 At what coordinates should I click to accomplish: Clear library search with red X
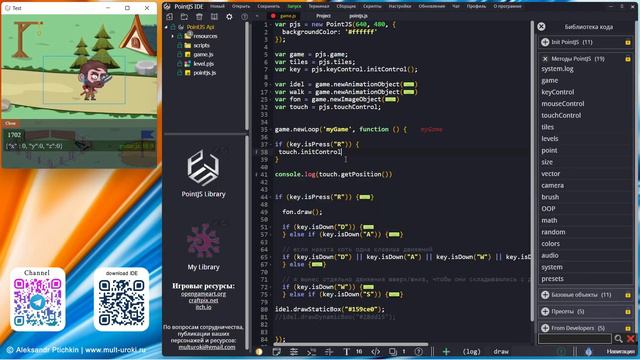(631, 338)
